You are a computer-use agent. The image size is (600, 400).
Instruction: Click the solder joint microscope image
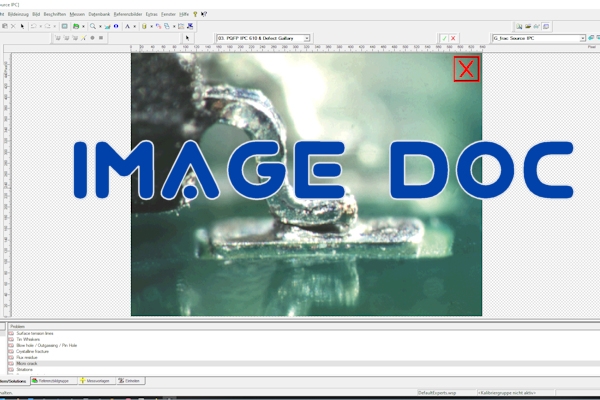[307, 184]
